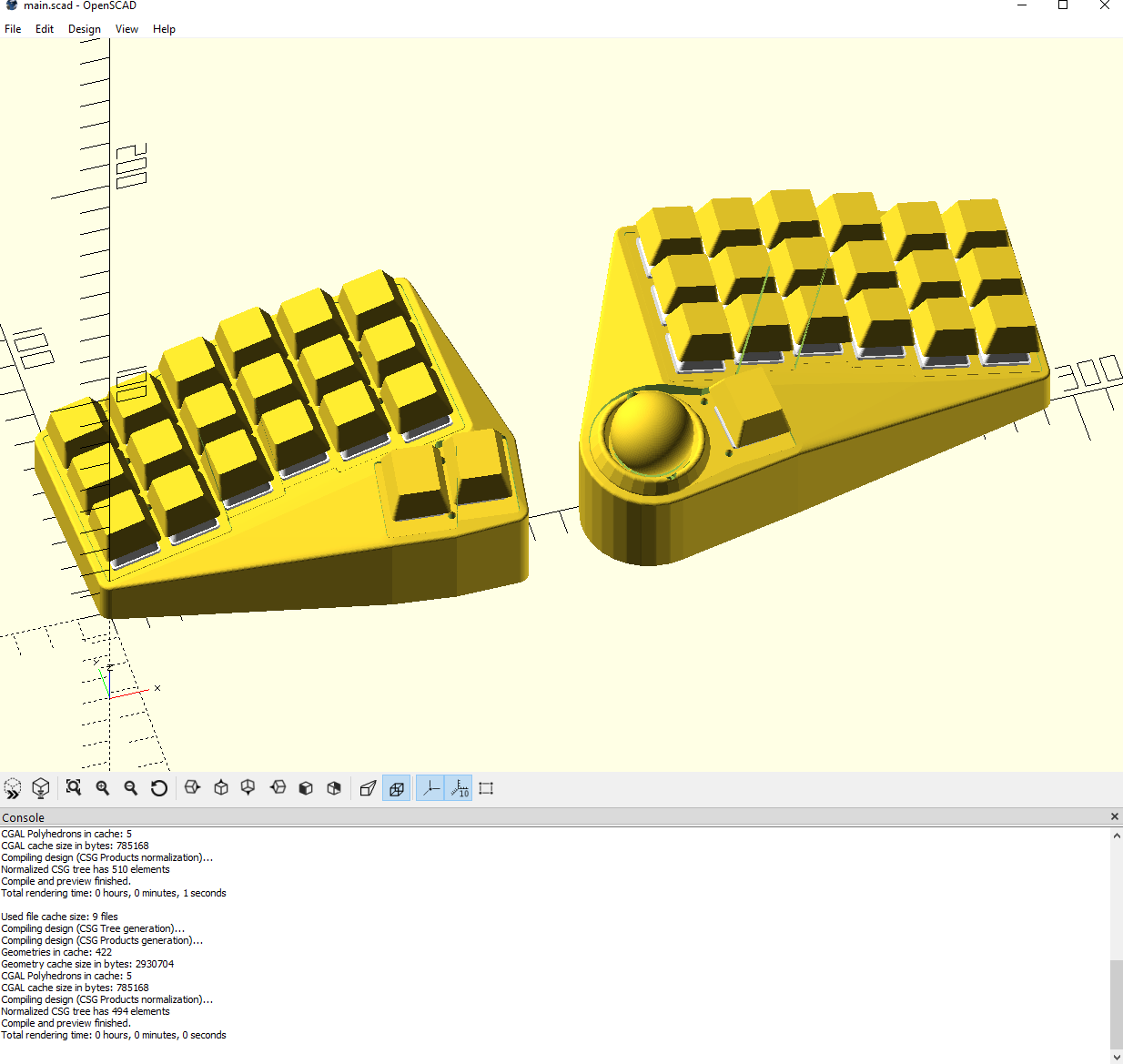
Task: Open the File menu
Action: 13,29
